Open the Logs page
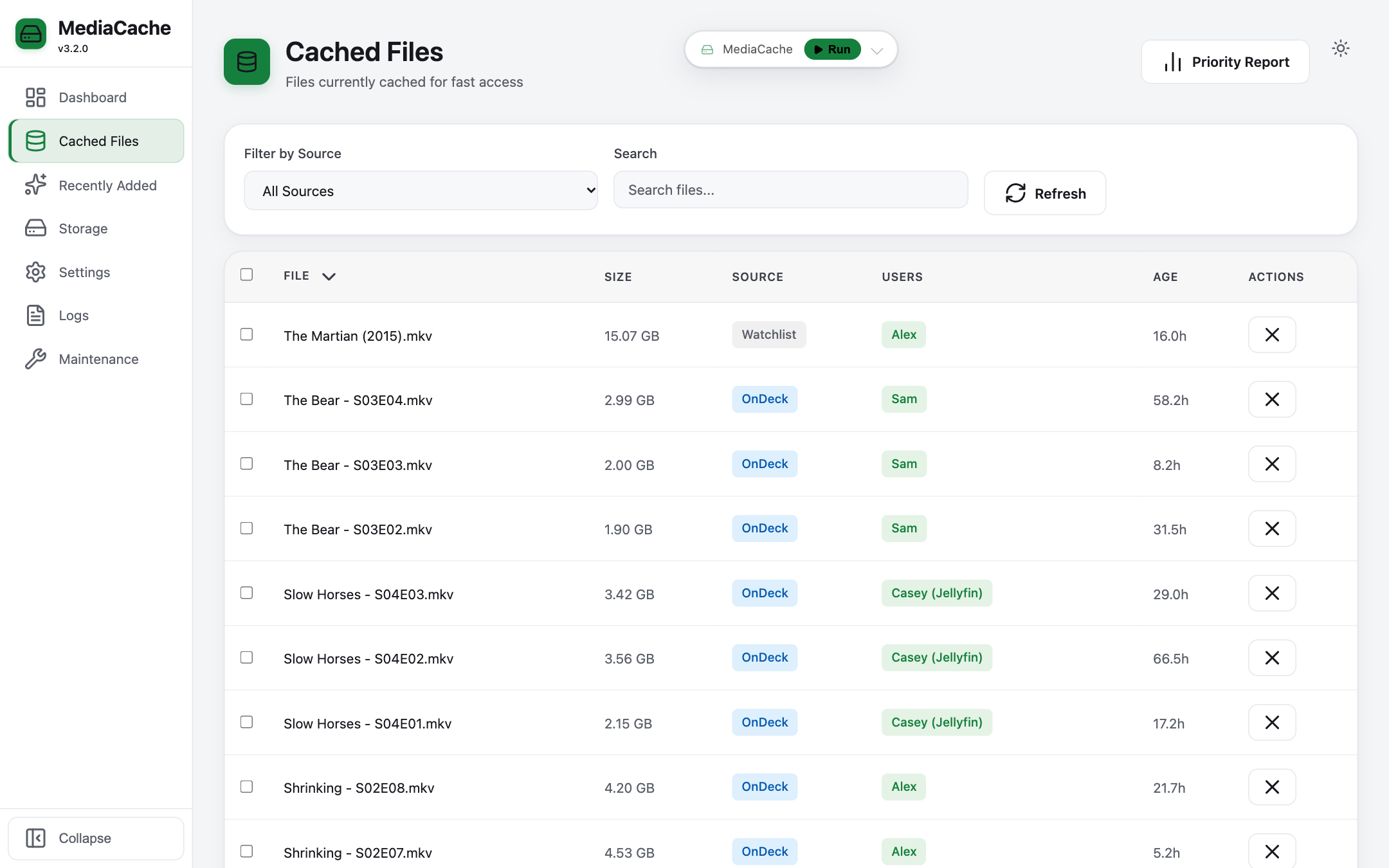Screen dimensions: 1389x868 tap(96, 315)
